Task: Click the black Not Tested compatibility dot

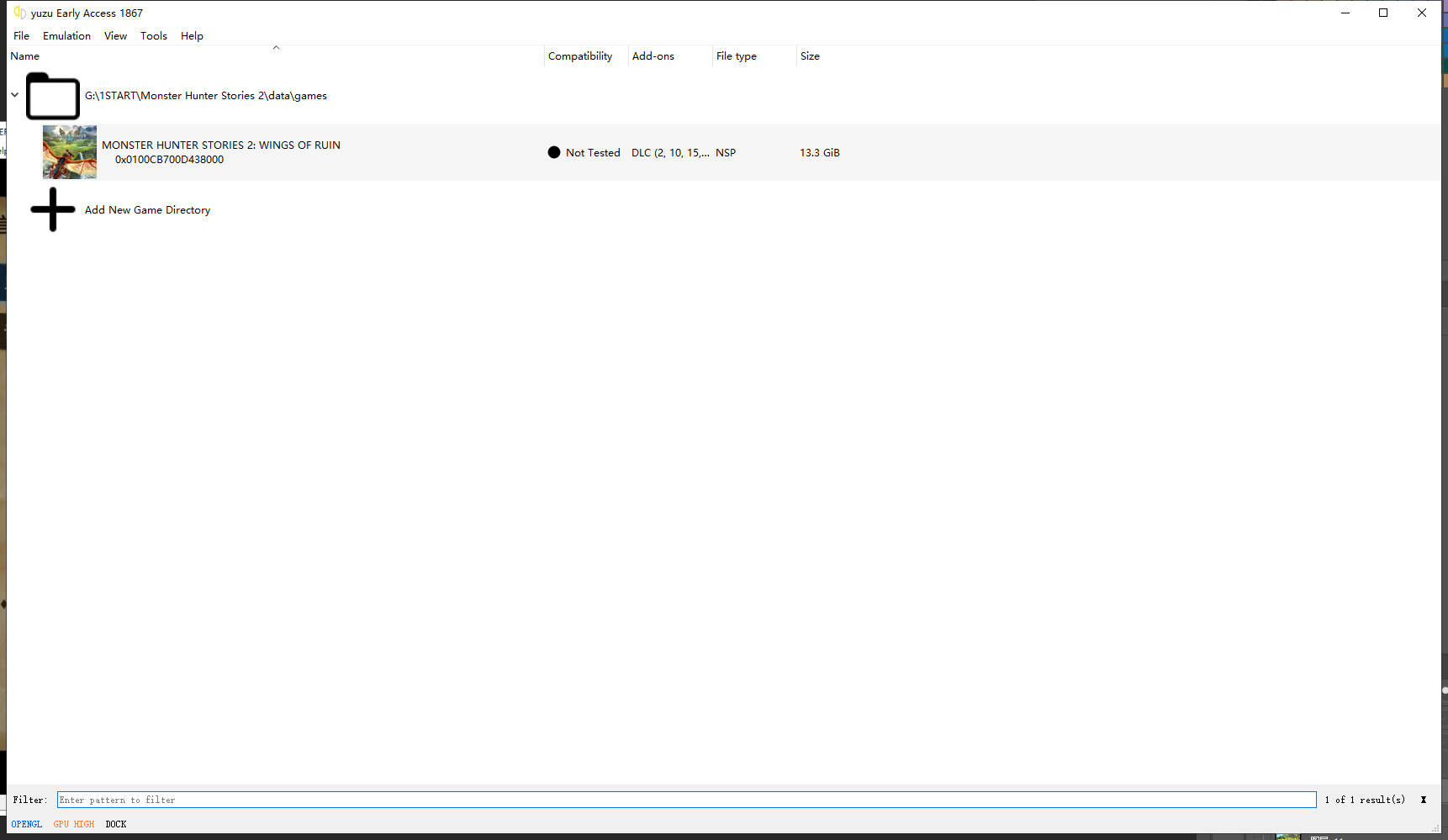Action: pyautogui.click(x=553, y=152)
